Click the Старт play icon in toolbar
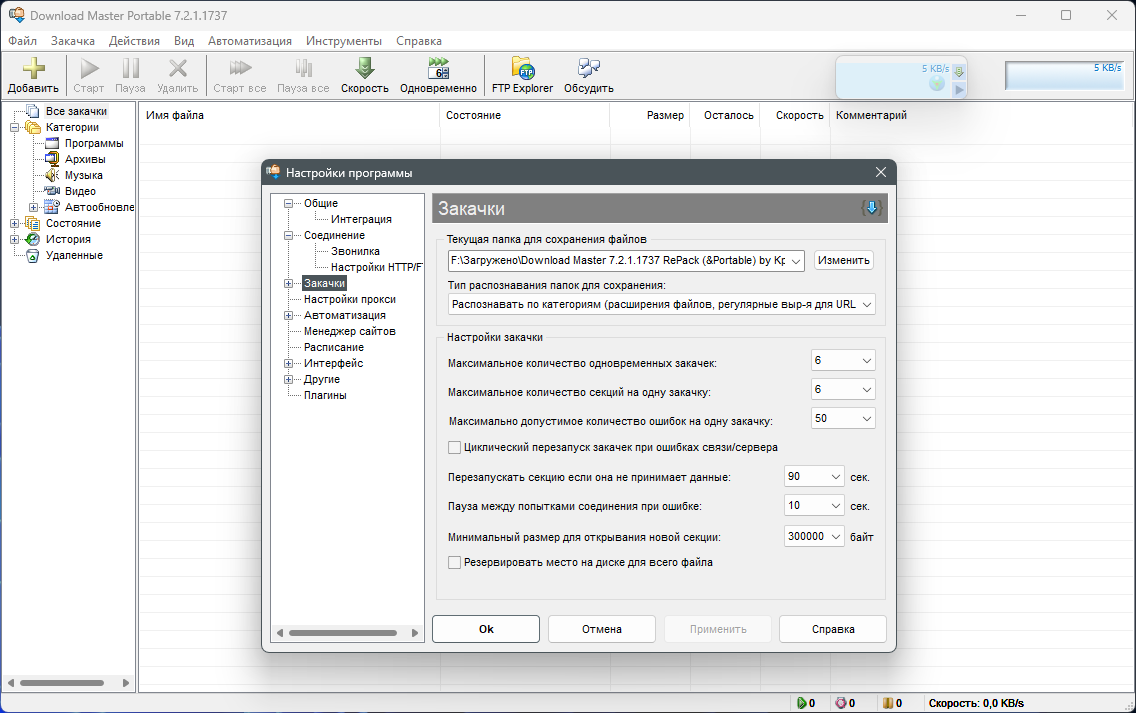This screenshot has height=713, width=1136. [89, 68]
